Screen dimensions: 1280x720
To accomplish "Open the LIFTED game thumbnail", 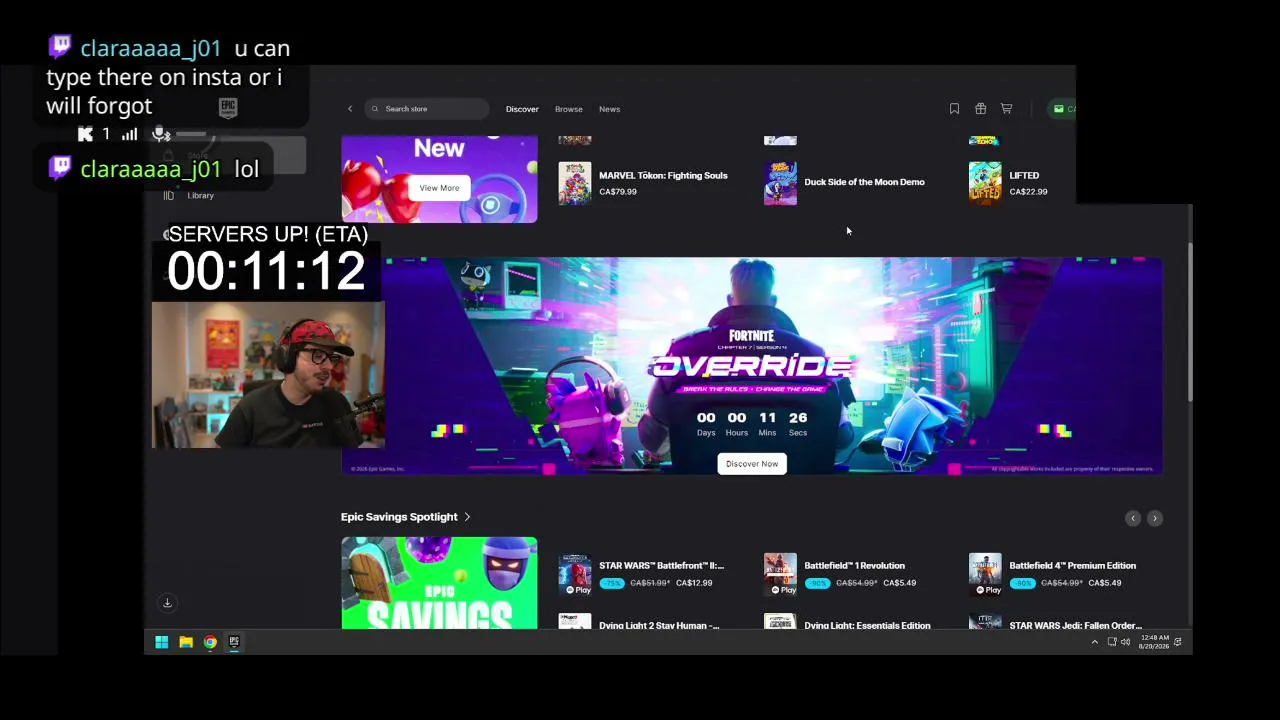I will [x=985, y=183].
